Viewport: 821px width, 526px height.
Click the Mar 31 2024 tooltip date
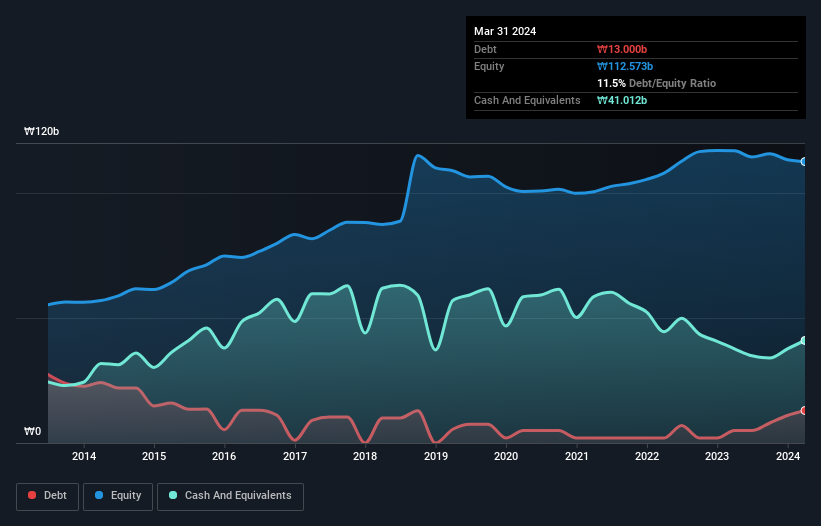pyautogui.click(x=505, y=31)
